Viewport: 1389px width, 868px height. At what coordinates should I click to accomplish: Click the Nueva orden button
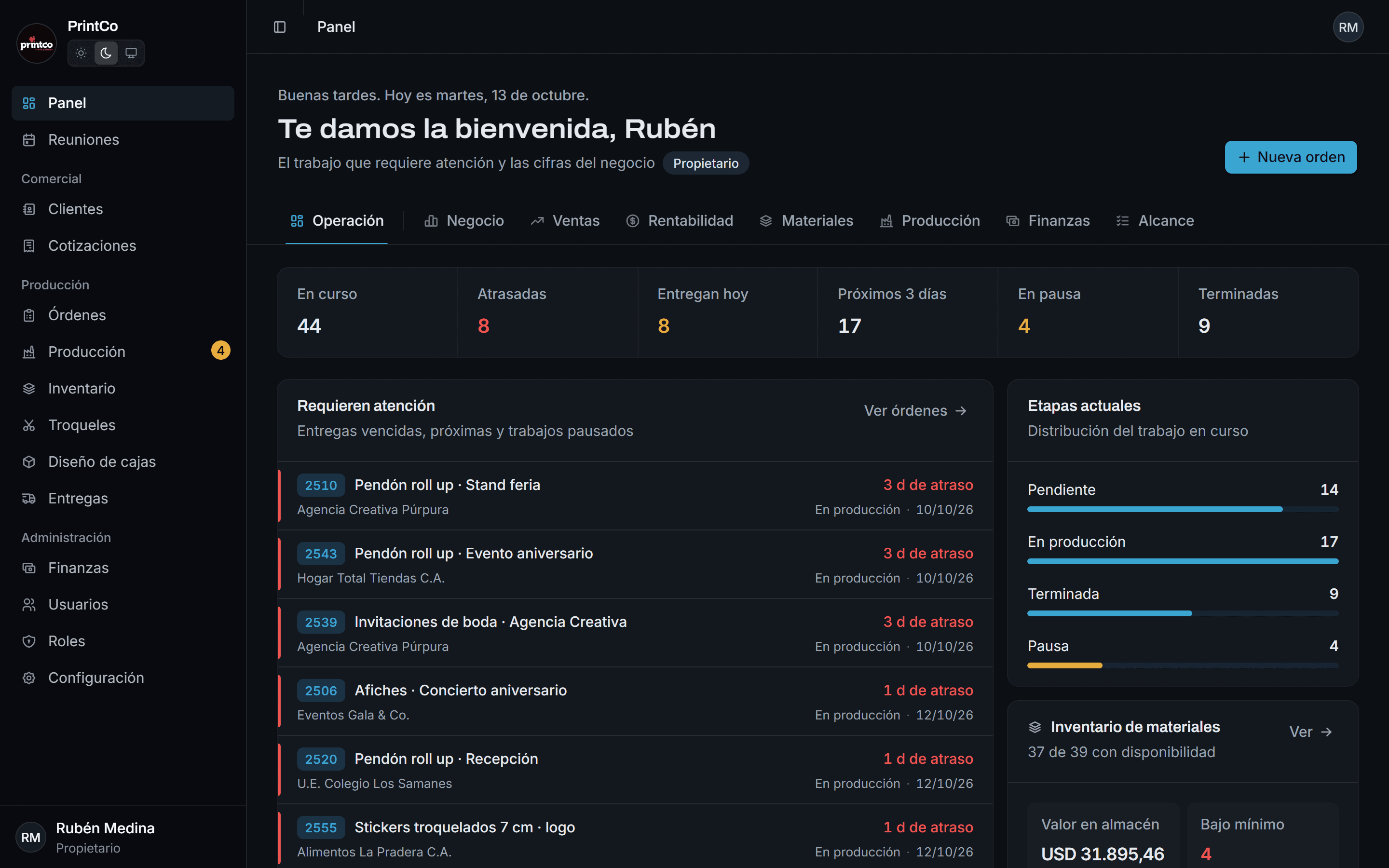pyautogui.click(x=1291, y=157)
